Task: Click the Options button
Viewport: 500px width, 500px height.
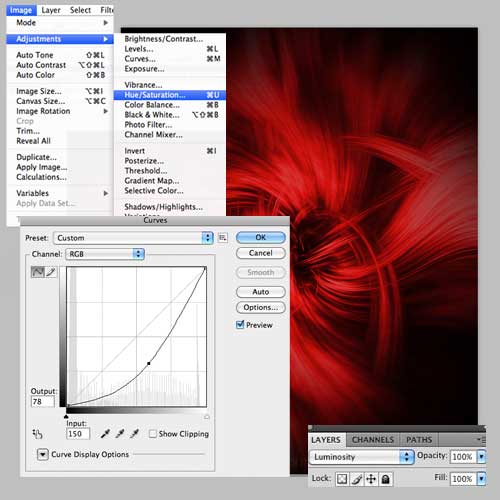Action: 261,307
